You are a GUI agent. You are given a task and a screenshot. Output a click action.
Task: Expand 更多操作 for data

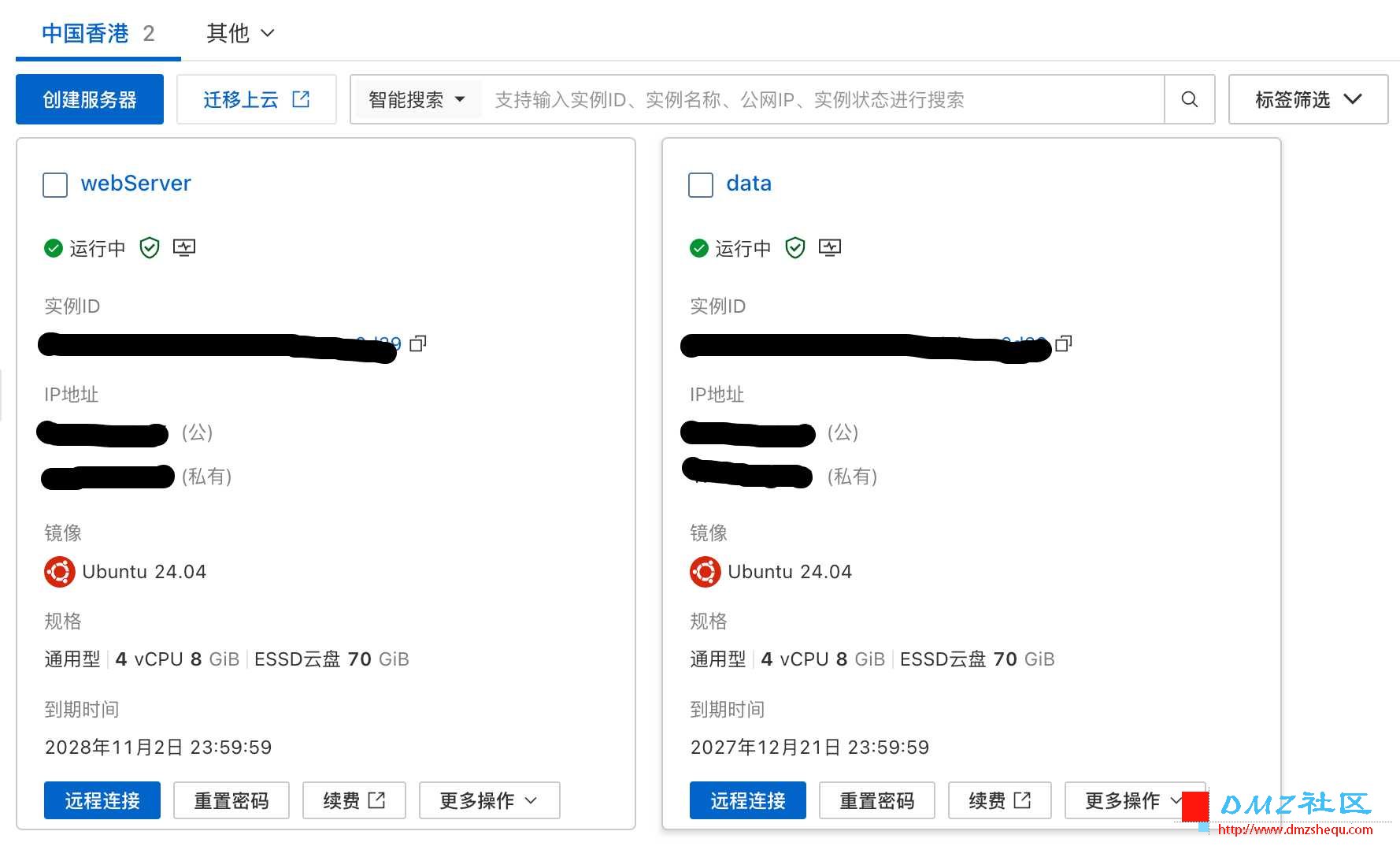click(x=1135, y=800)
